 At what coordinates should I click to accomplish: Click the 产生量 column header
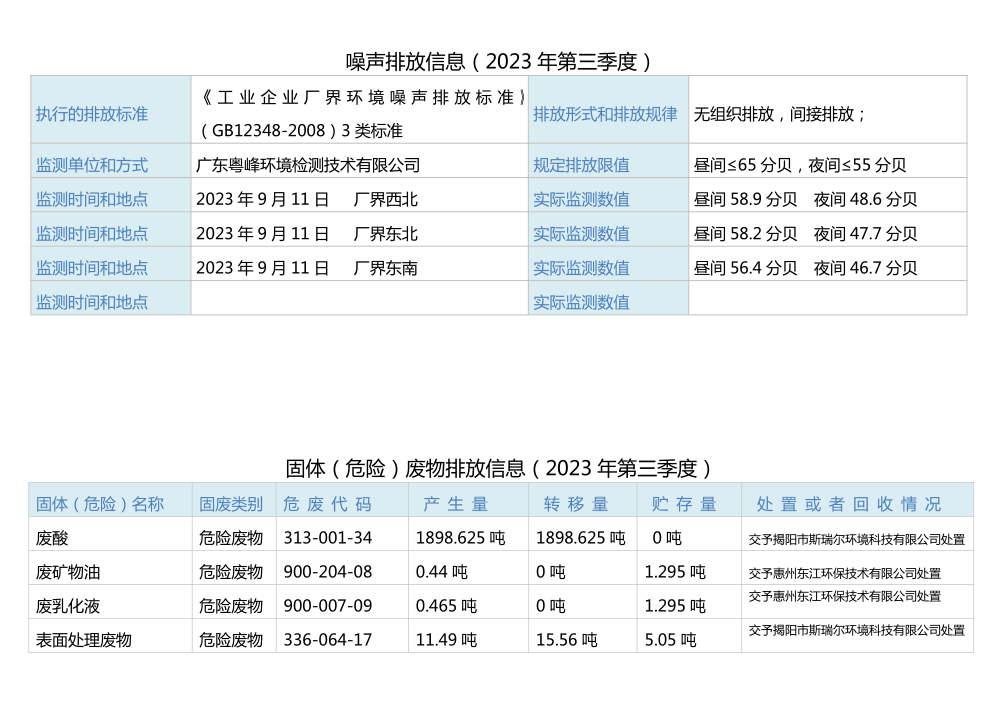pyautogui.click(x=469, y=500)
